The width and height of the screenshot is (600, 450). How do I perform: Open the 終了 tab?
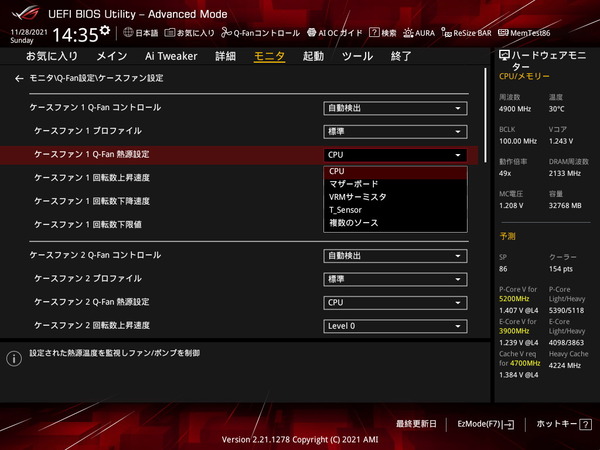(401, 56)
